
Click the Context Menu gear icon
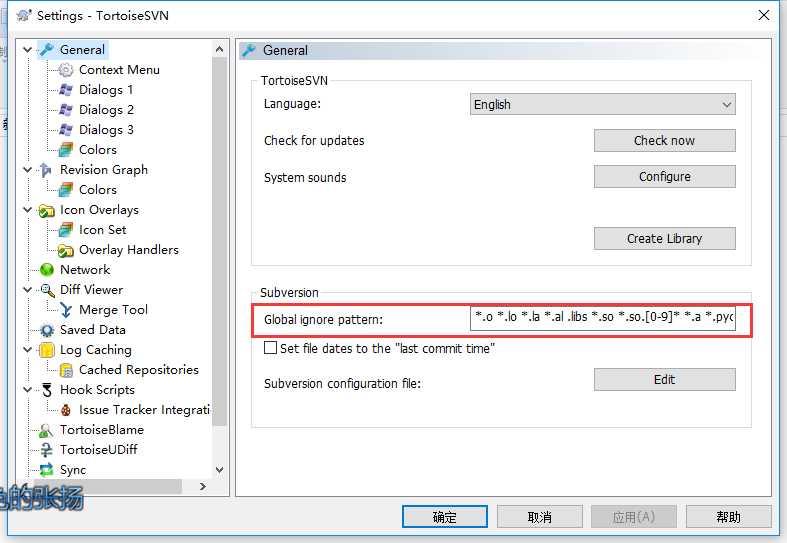point(66,70)
